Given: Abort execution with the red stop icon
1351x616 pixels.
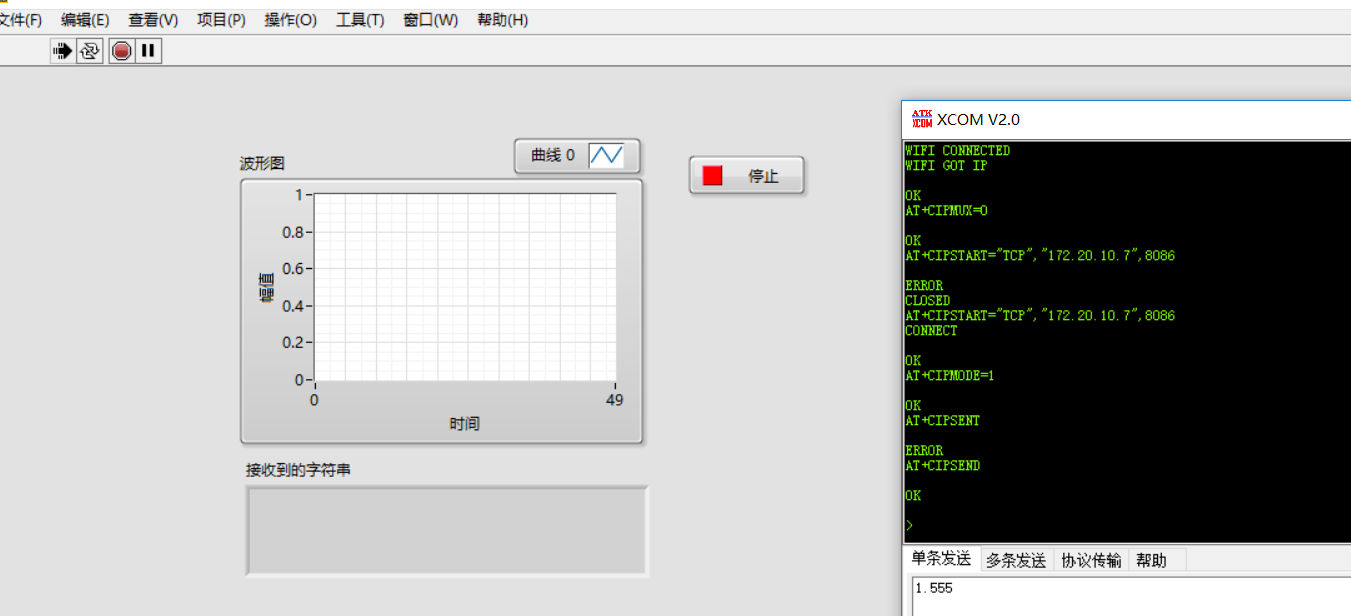Looking at the screenshot, I should (122, 51).
